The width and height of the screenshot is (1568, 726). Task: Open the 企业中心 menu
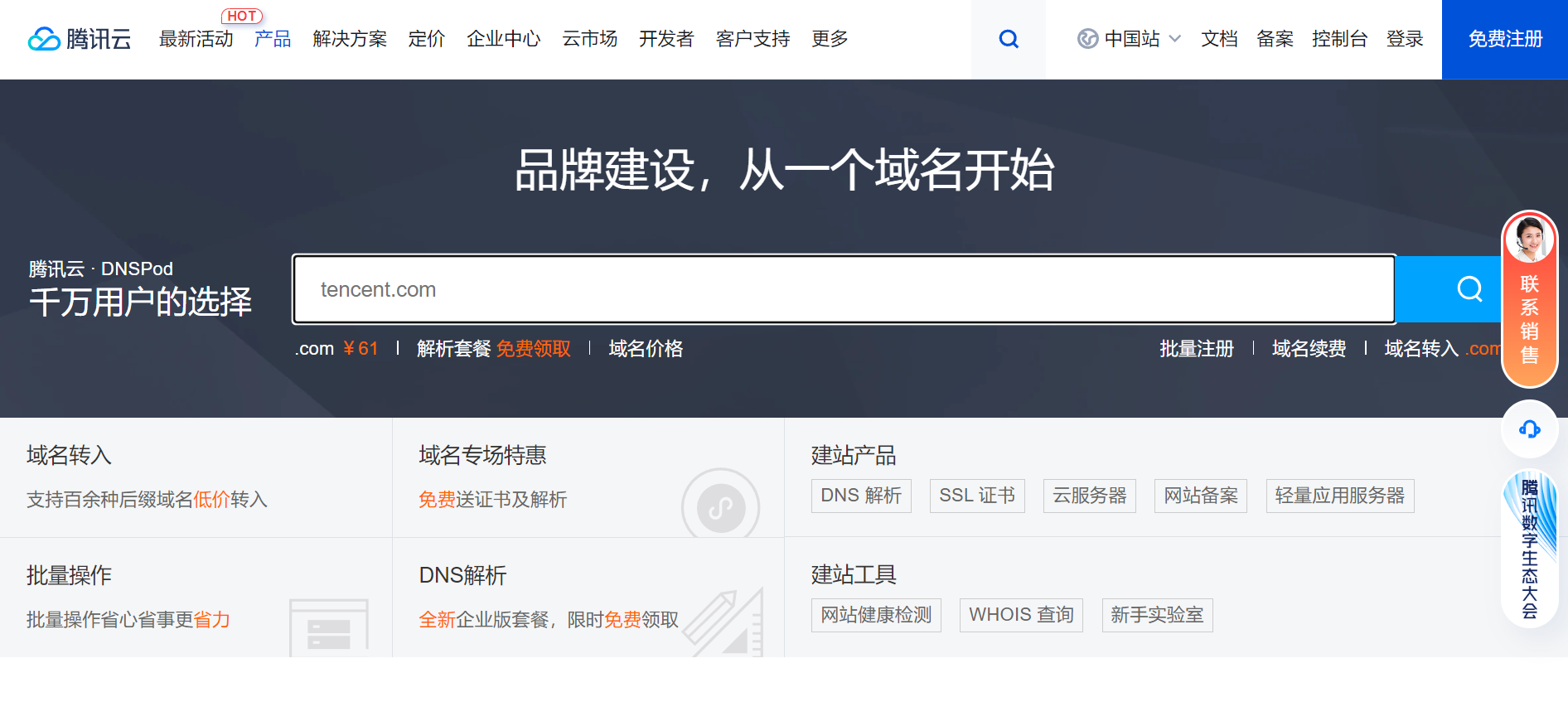tap(504, 39)
